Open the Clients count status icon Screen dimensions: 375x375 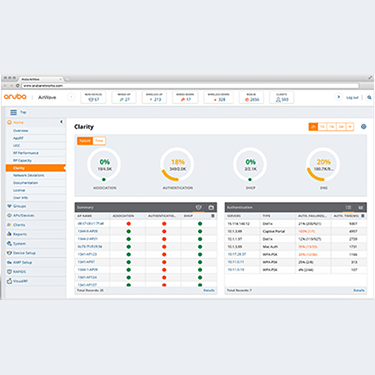pos(282,97)
